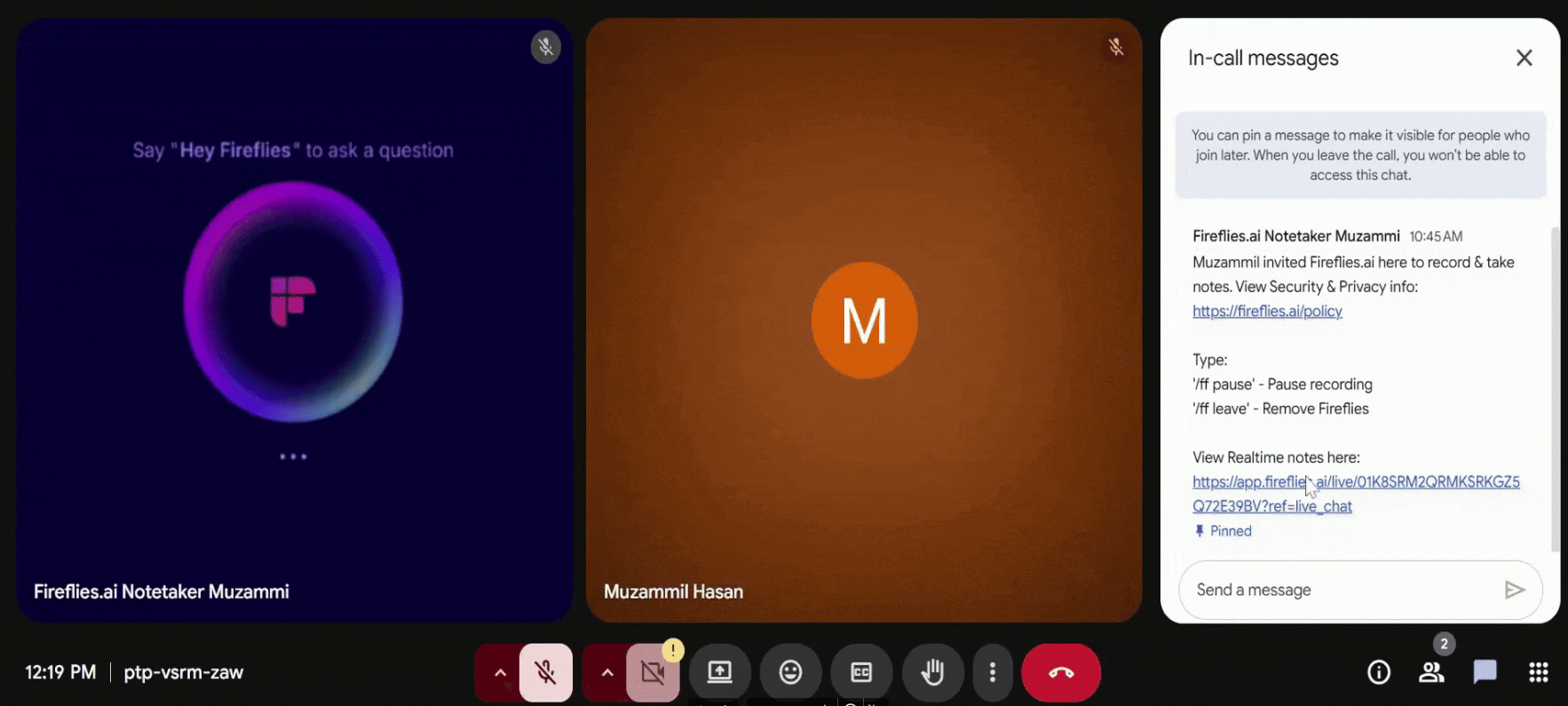Select the Fireflies.ai Notetaker video tile
1568x706 pixels.
pyautogui.click(x=294, y=321)
